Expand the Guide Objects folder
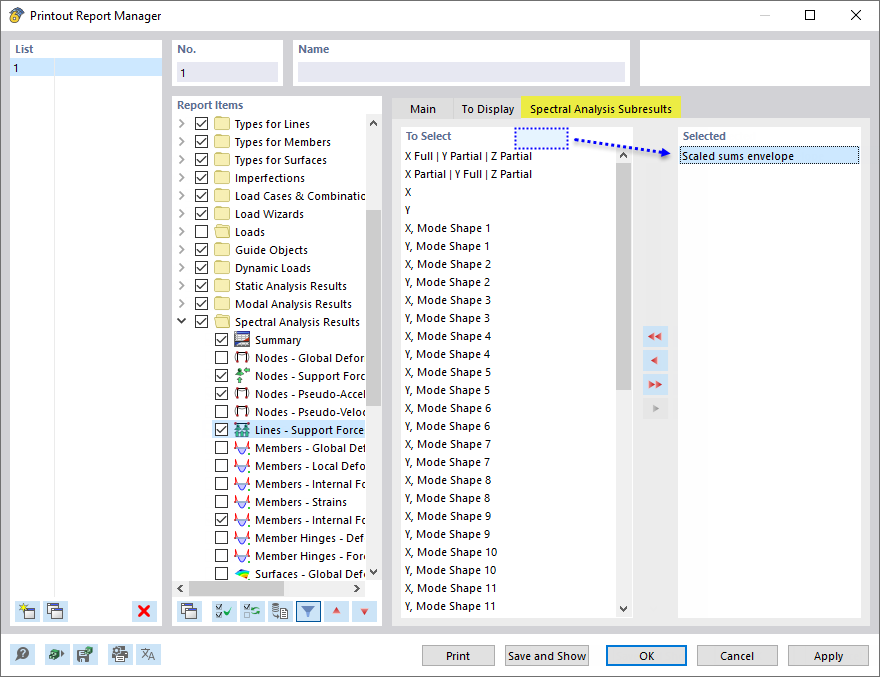 181,249
